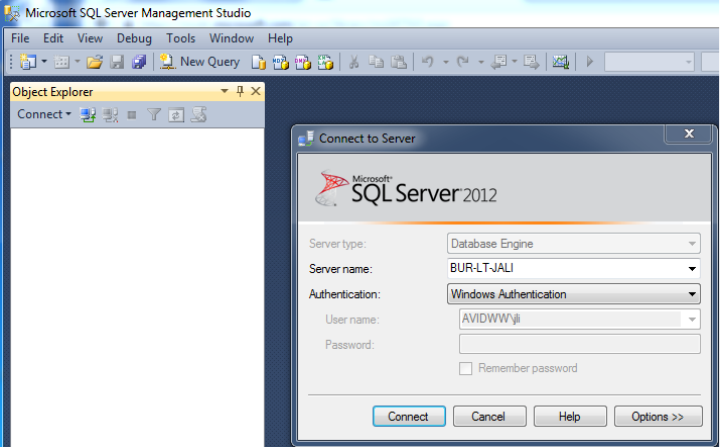Click the Cancel button
Screen dimensions: 720x447
pos(489,416)
